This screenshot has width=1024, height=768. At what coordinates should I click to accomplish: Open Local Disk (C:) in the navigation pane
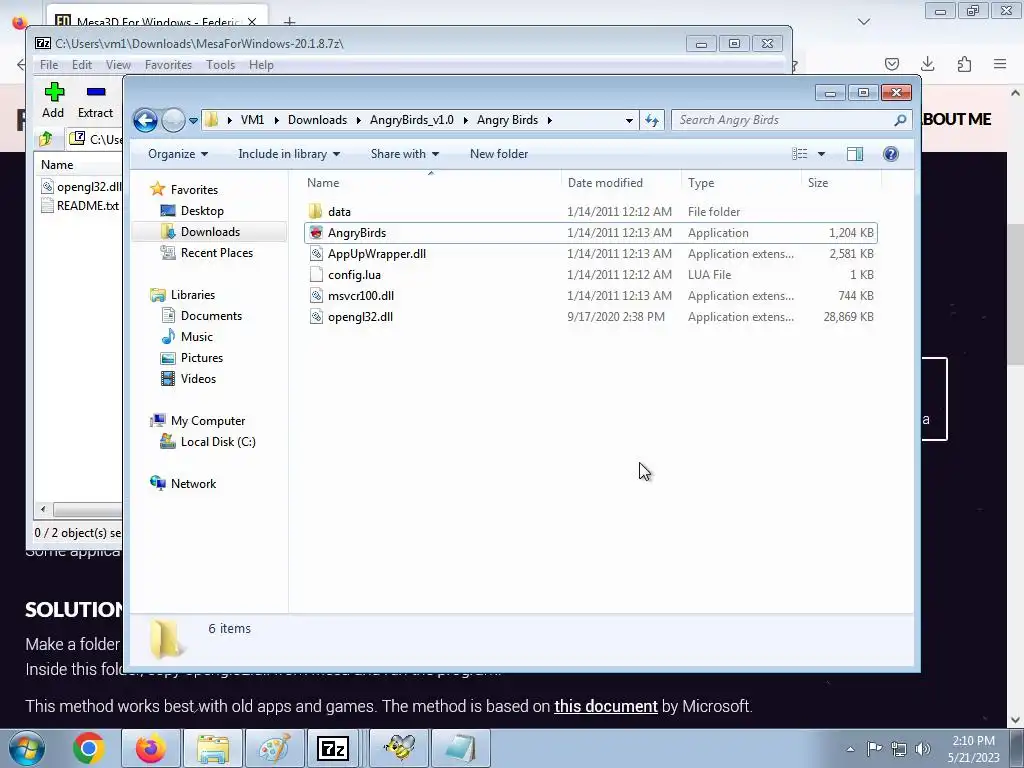217,442
